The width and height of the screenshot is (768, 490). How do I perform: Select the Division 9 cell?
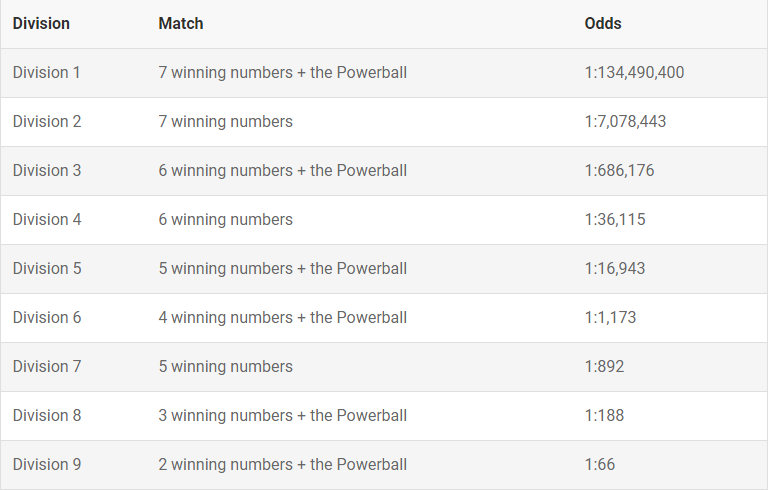[x=47, y=464]
